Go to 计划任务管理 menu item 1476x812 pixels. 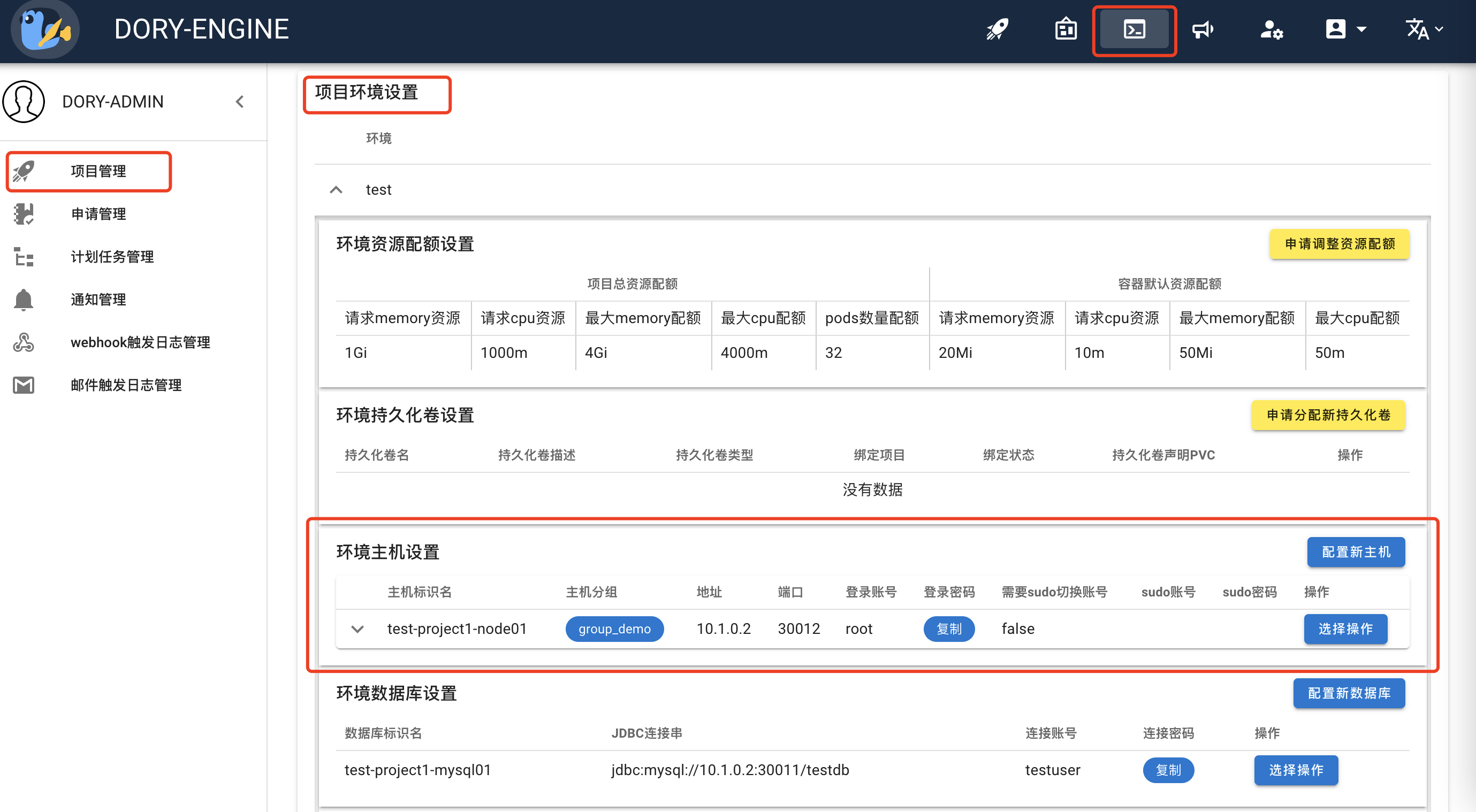112,257
